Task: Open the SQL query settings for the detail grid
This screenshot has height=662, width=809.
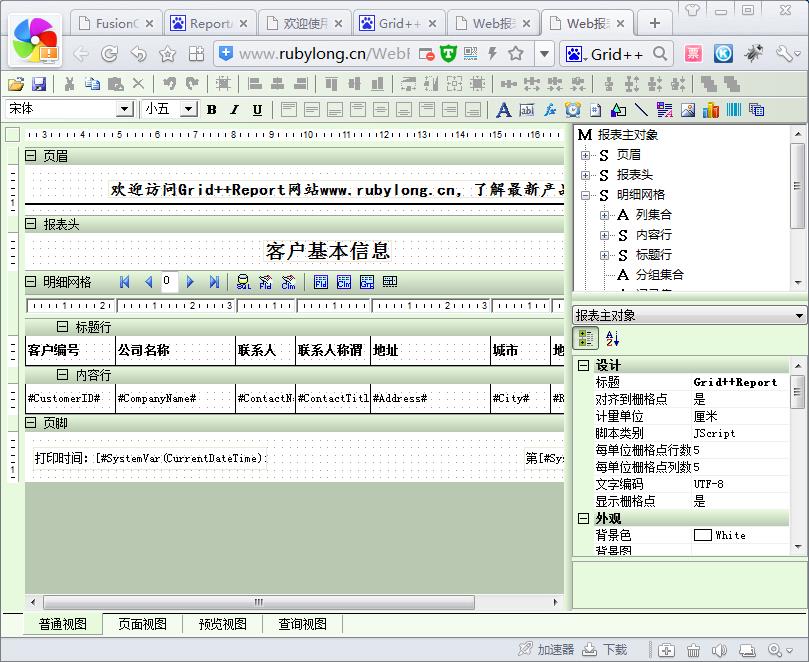Action: [243, 282]
